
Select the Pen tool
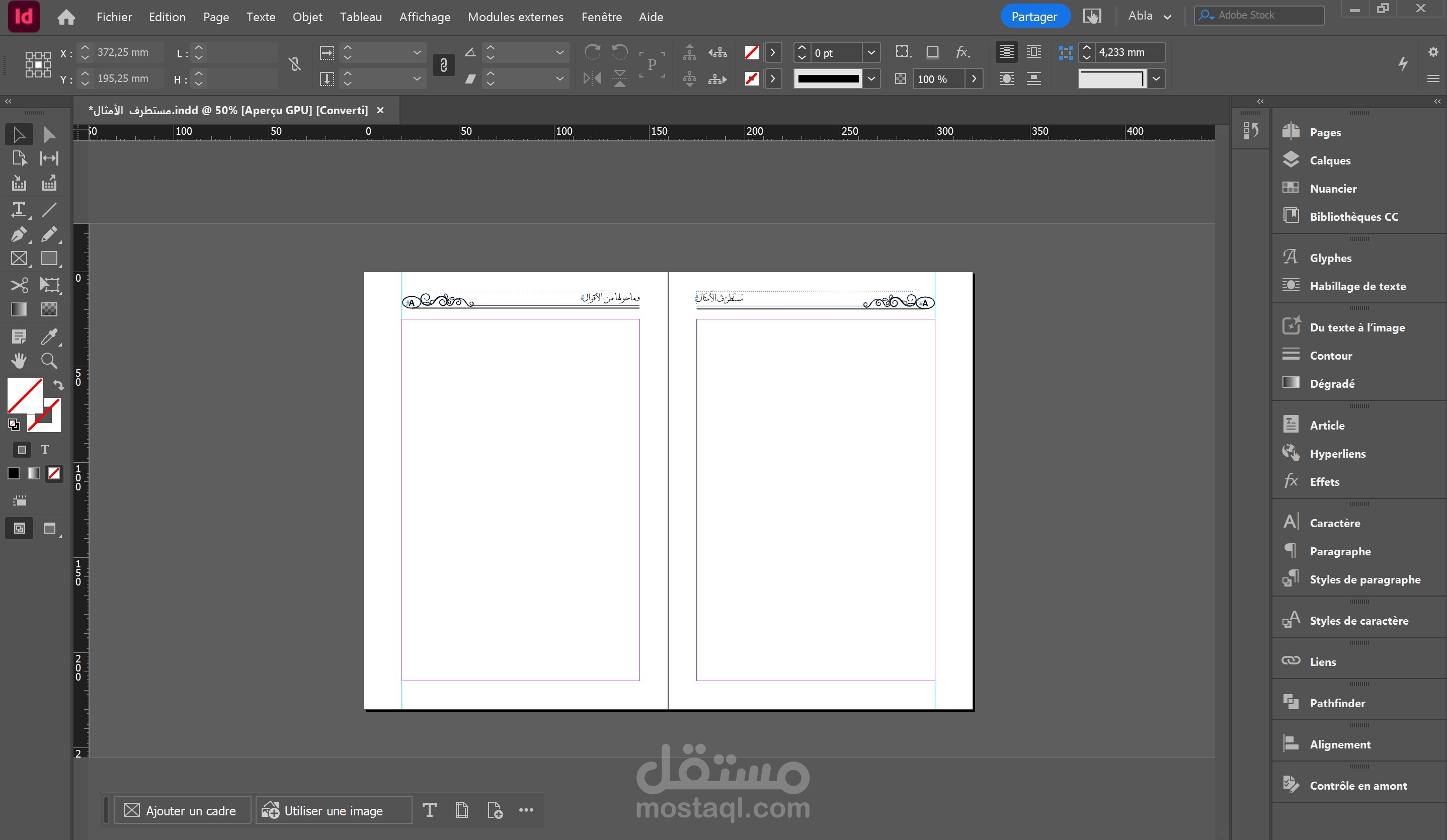tap(19, 234)
